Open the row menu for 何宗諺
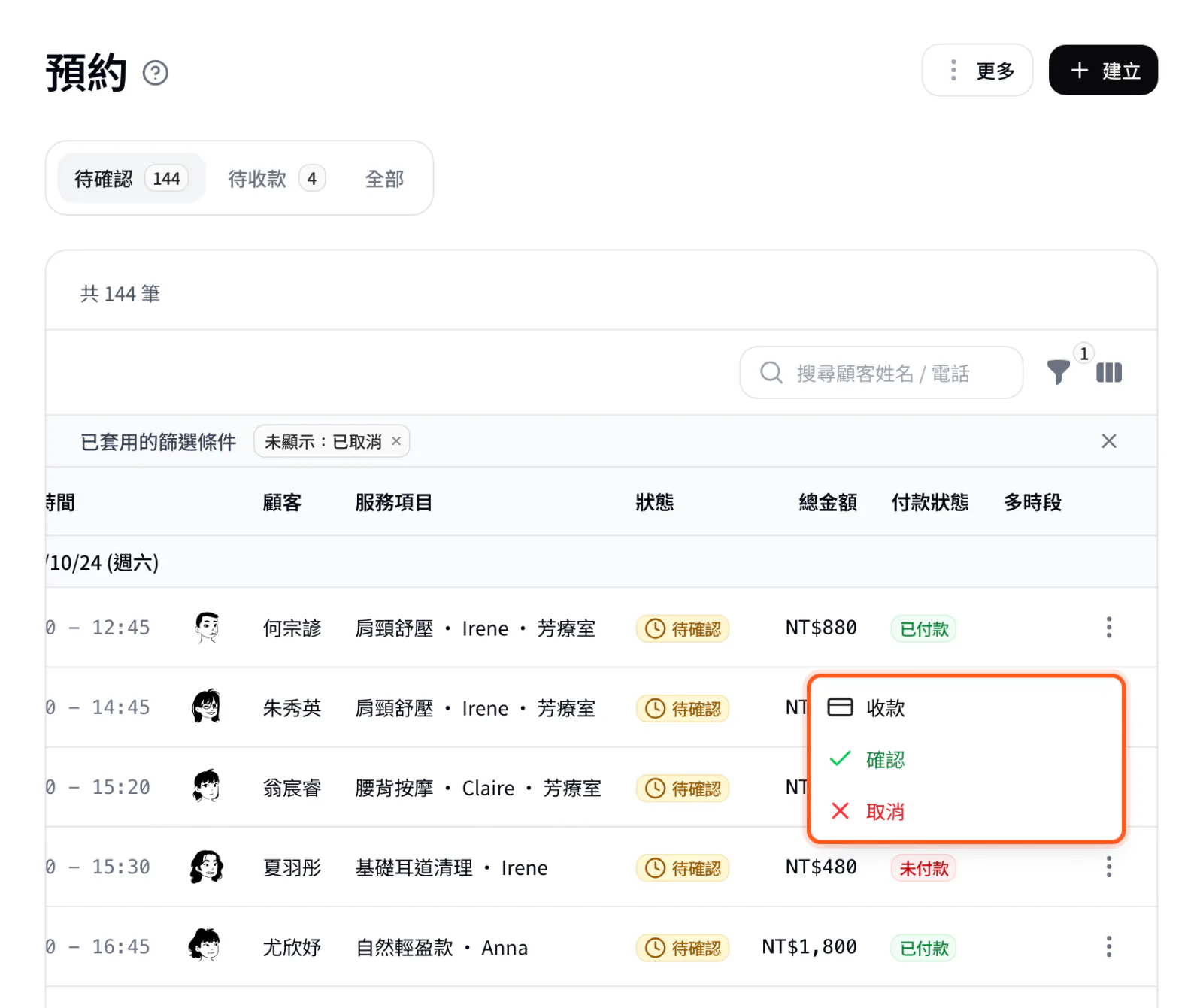The height and width of the screenshot is (1008, 1203). [1108, 627]
